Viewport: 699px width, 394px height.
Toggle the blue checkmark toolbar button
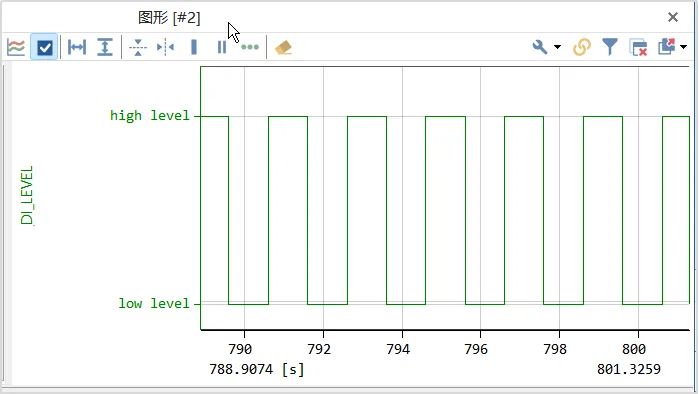[45, 47]
